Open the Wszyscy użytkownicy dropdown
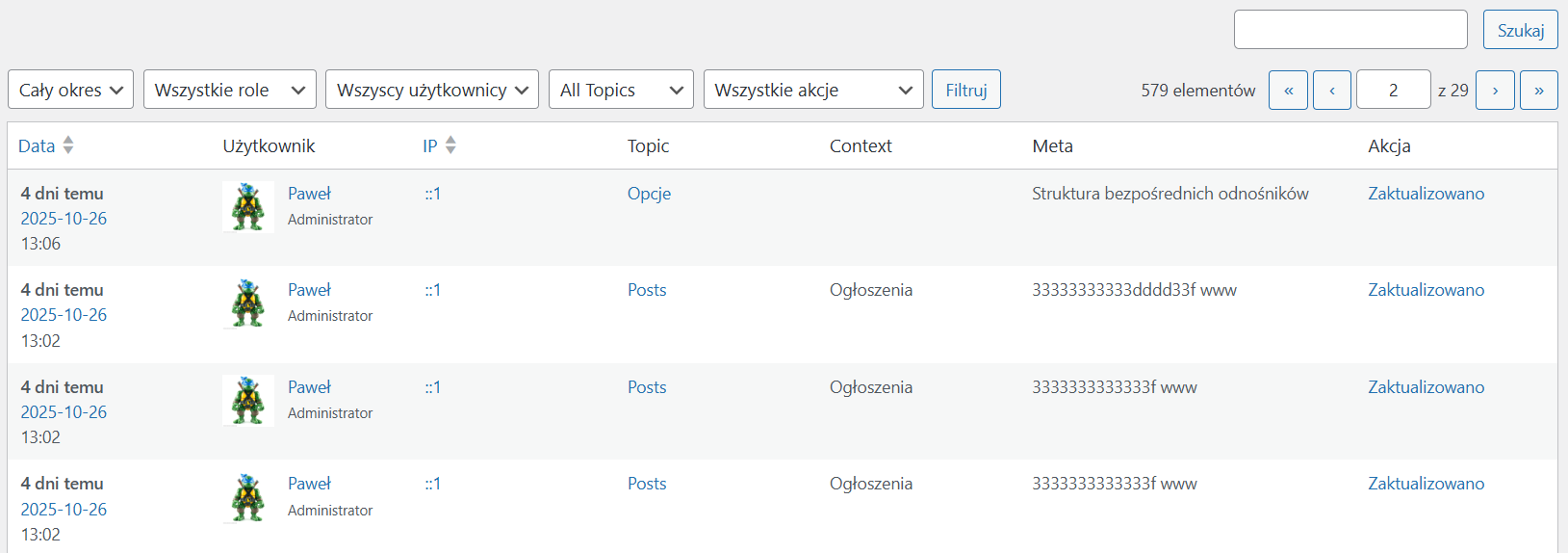This screenshot has width=1568, height=553. coord(431,90)
